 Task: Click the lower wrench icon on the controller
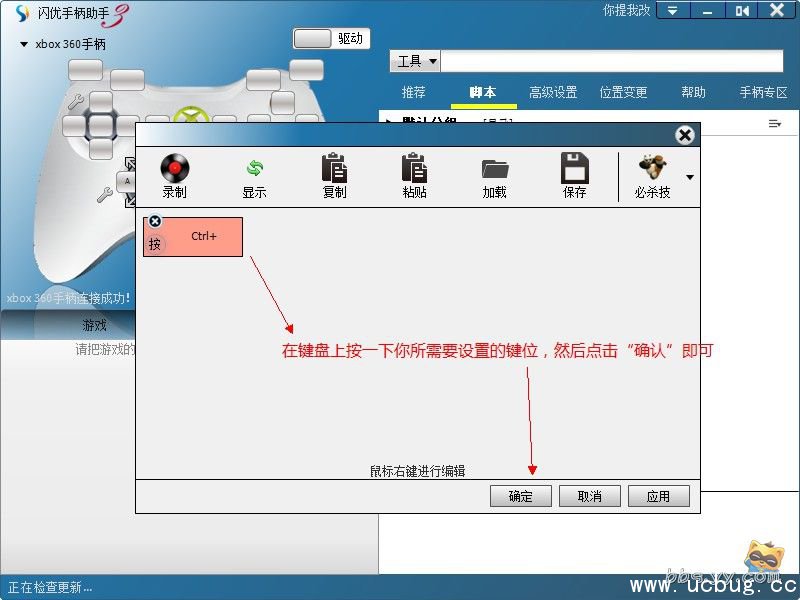point(105,195)
